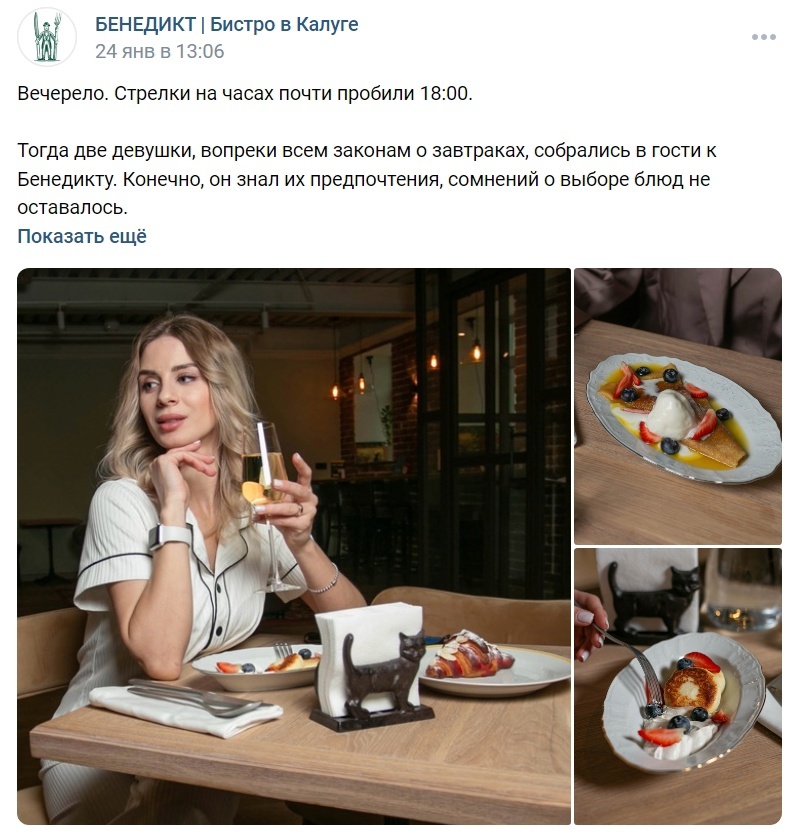This screenshot has width=799, height=837.
Task: Click the cat napkin holder in main photo
Action: point(373,666)
